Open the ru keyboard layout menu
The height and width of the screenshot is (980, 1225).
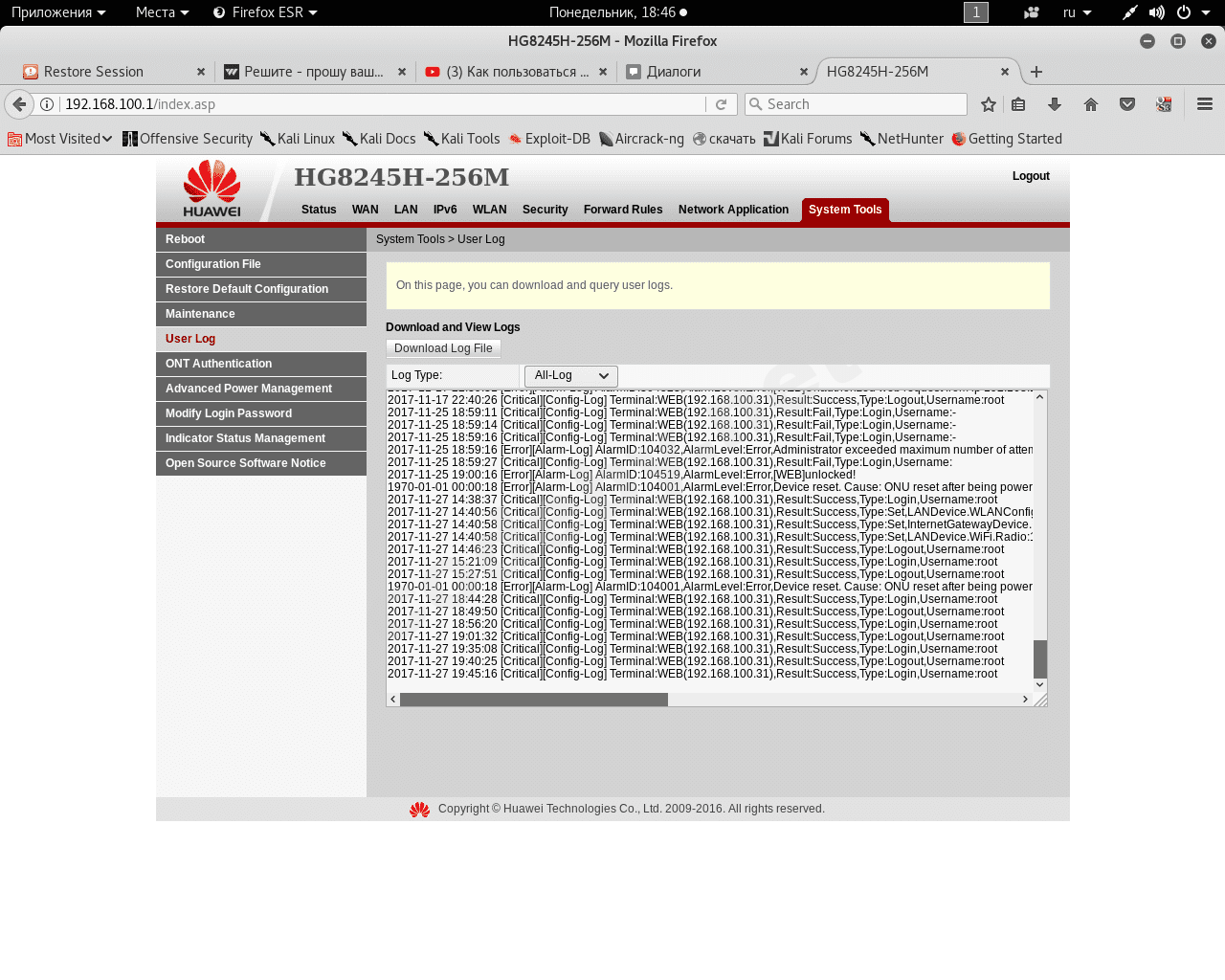coord(1077,12)
